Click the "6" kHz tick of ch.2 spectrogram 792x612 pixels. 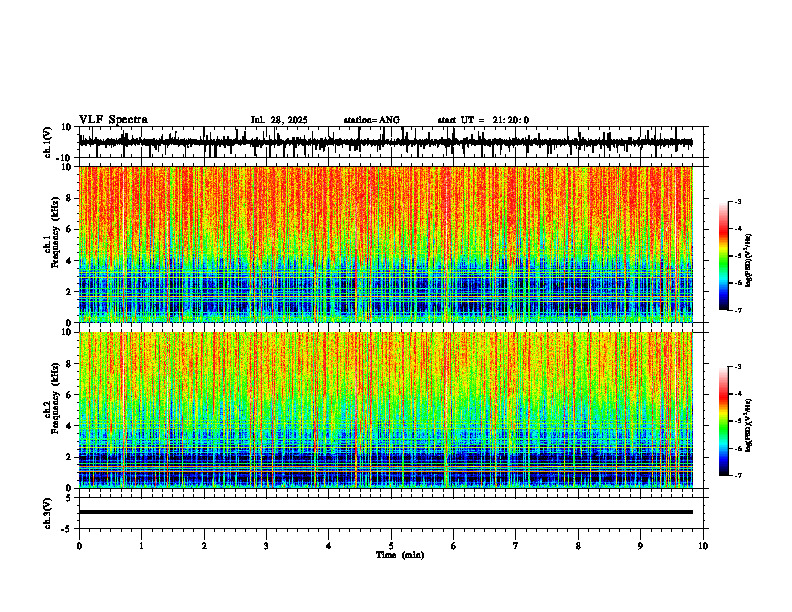click(69, 395)
